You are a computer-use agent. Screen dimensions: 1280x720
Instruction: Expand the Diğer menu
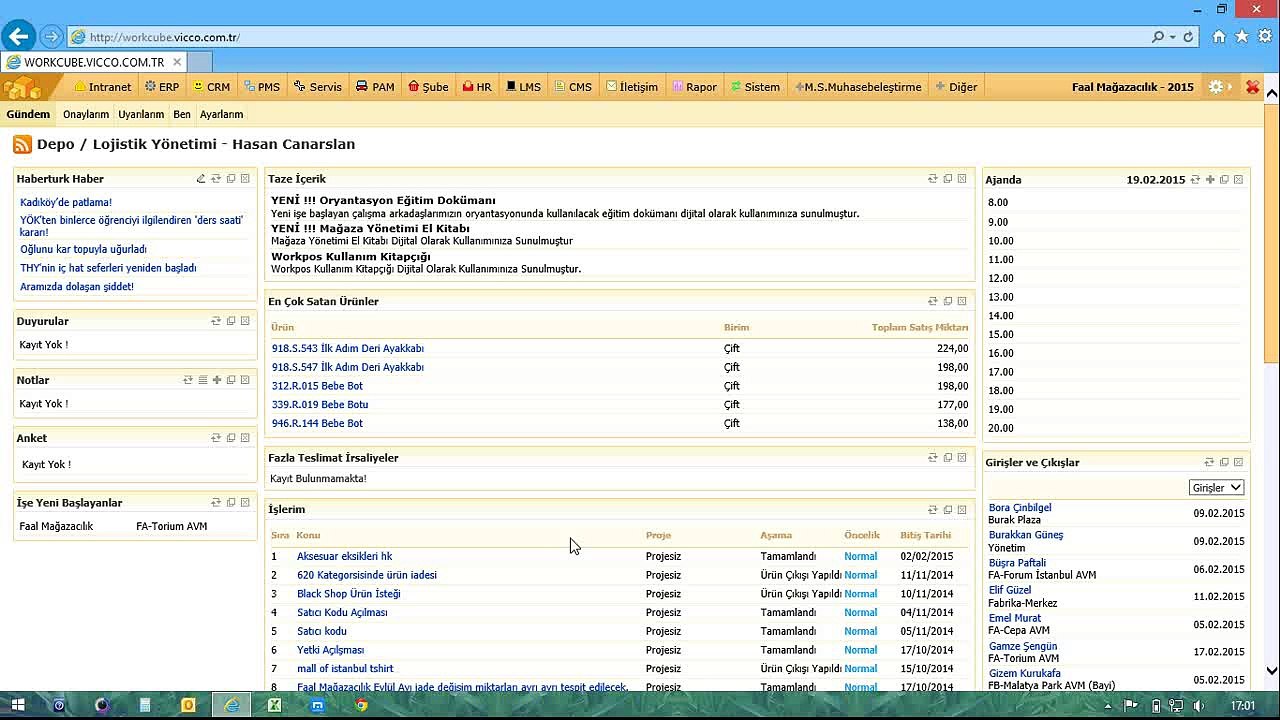(x=956, y=87)
